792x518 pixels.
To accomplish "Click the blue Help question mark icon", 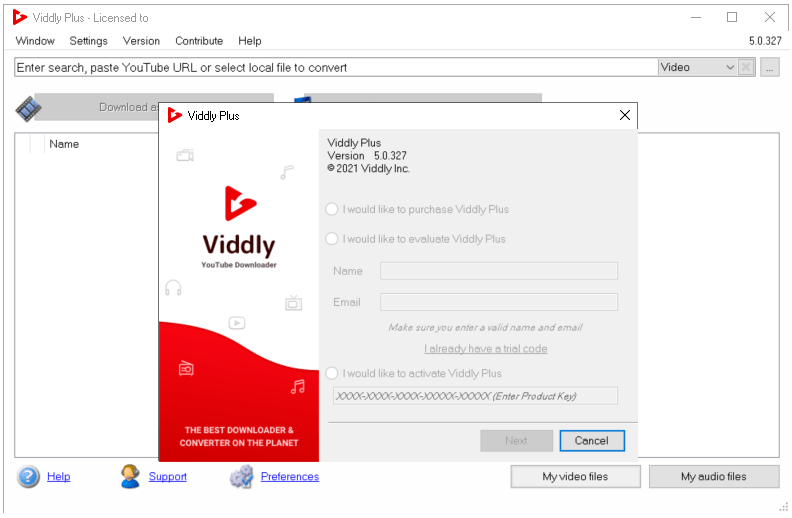I will click(x=28, y=477).
